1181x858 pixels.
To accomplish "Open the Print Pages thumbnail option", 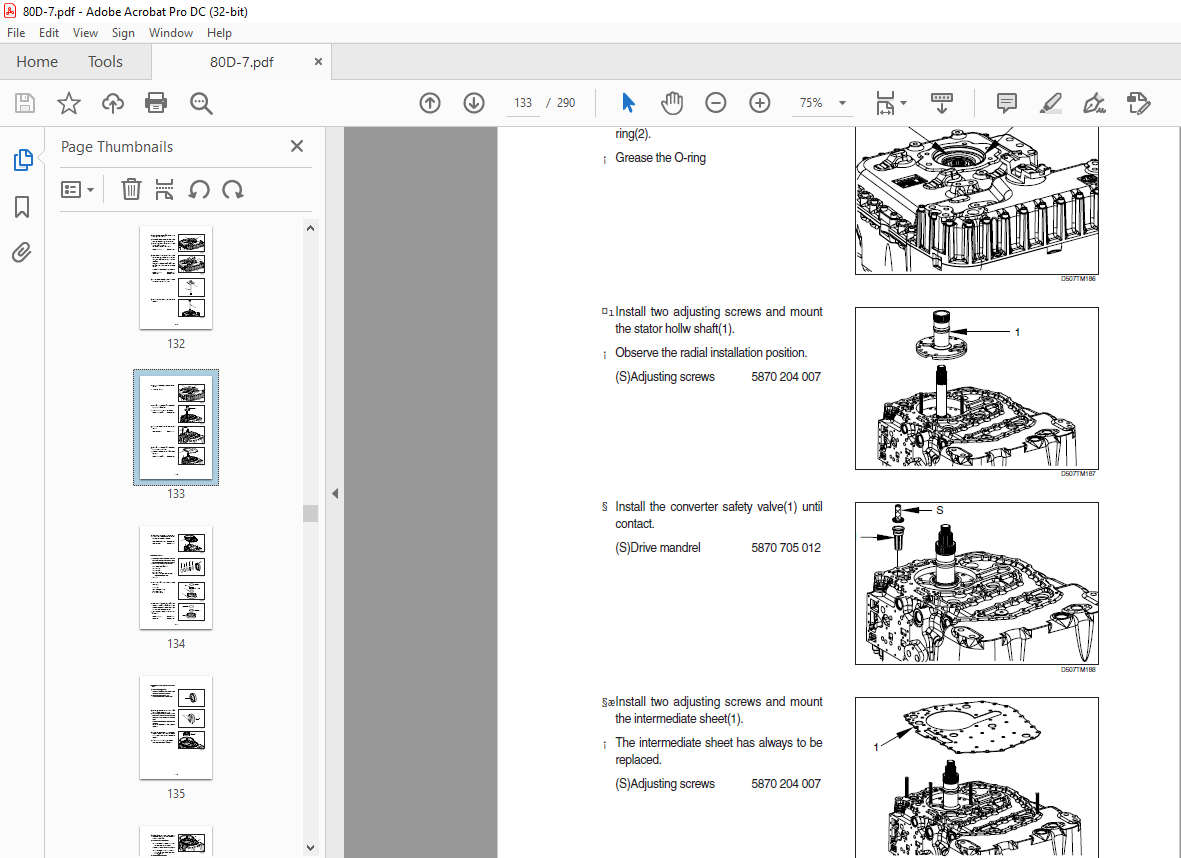I will pos(164,189).
